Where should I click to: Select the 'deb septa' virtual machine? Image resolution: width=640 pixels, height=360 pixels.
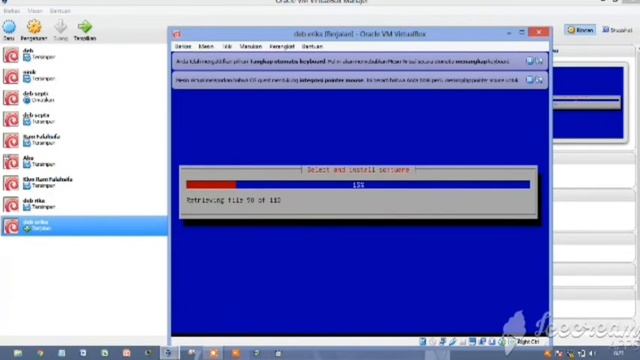(84, 119)
